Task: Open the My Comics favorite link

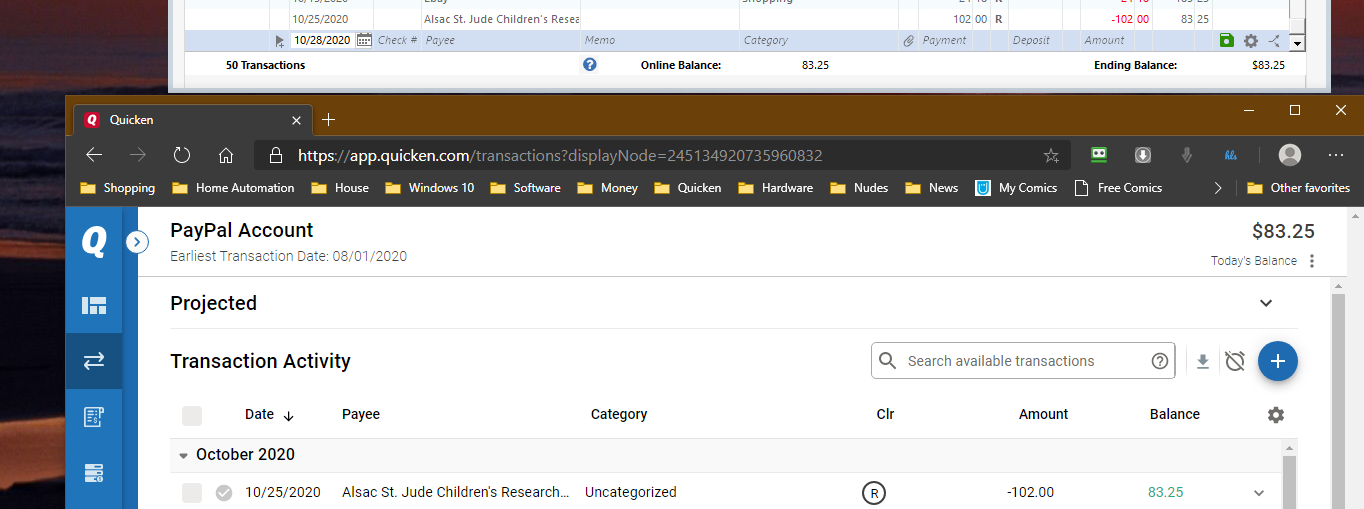Action: click(x=1016, y=188)
